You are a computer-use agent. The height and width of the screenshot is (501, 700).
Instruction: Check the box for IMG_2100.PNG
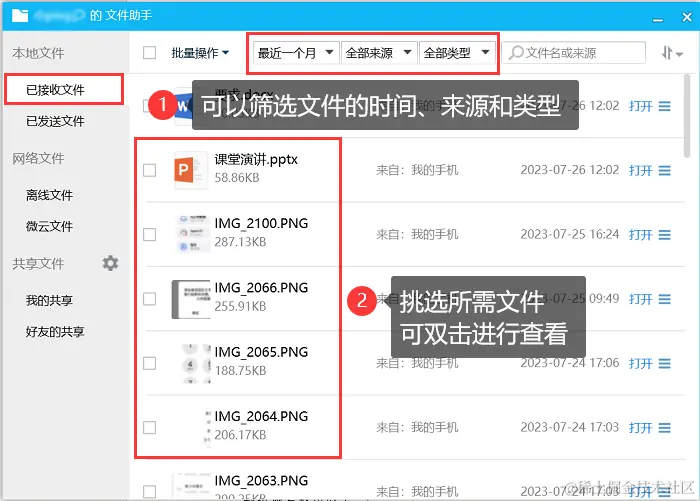click(150, 234)
